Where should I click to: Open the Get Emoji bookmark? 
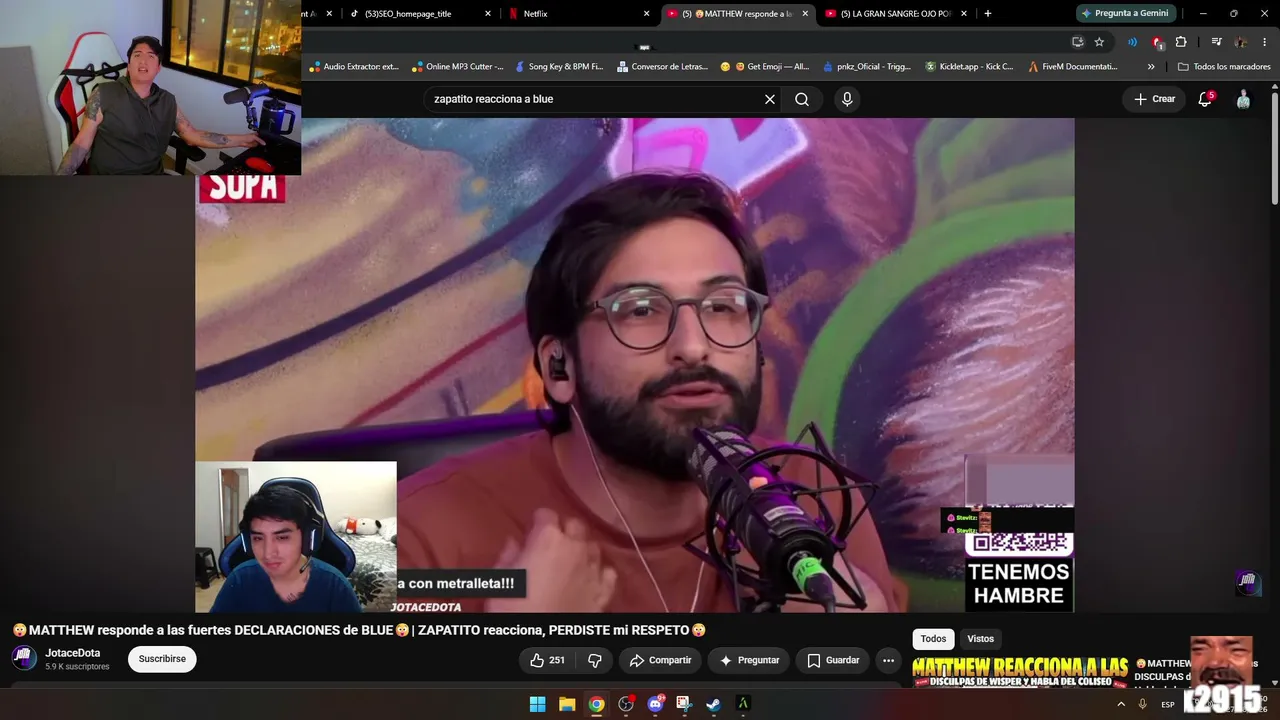pos(765,67)
